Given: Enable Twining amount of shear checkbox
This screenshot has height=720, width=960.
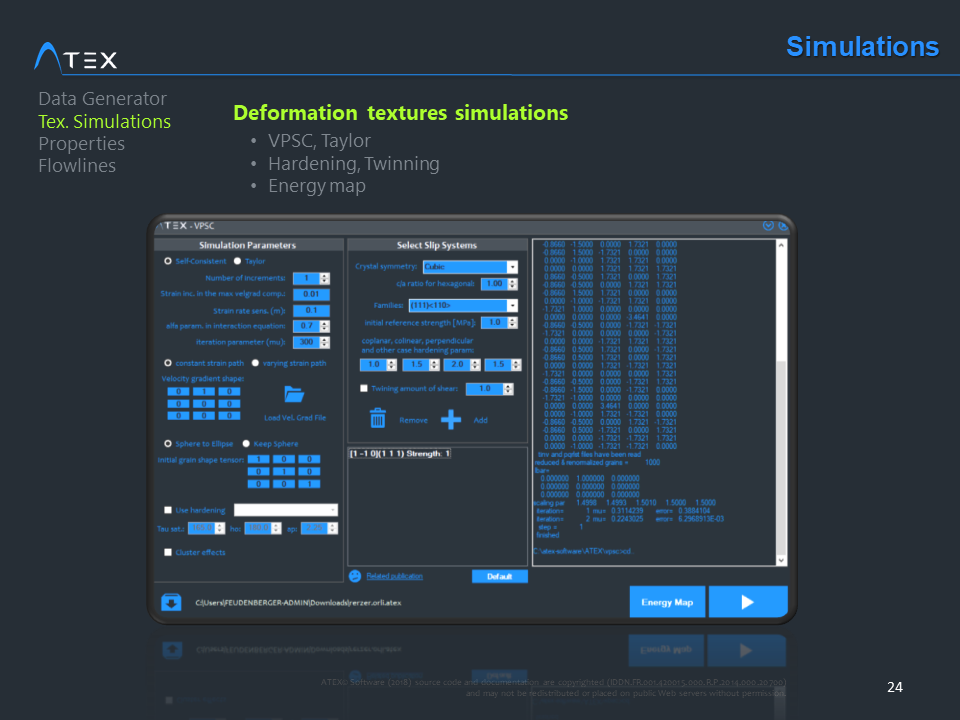Looking at the screenshot, I should click(364, 388).
